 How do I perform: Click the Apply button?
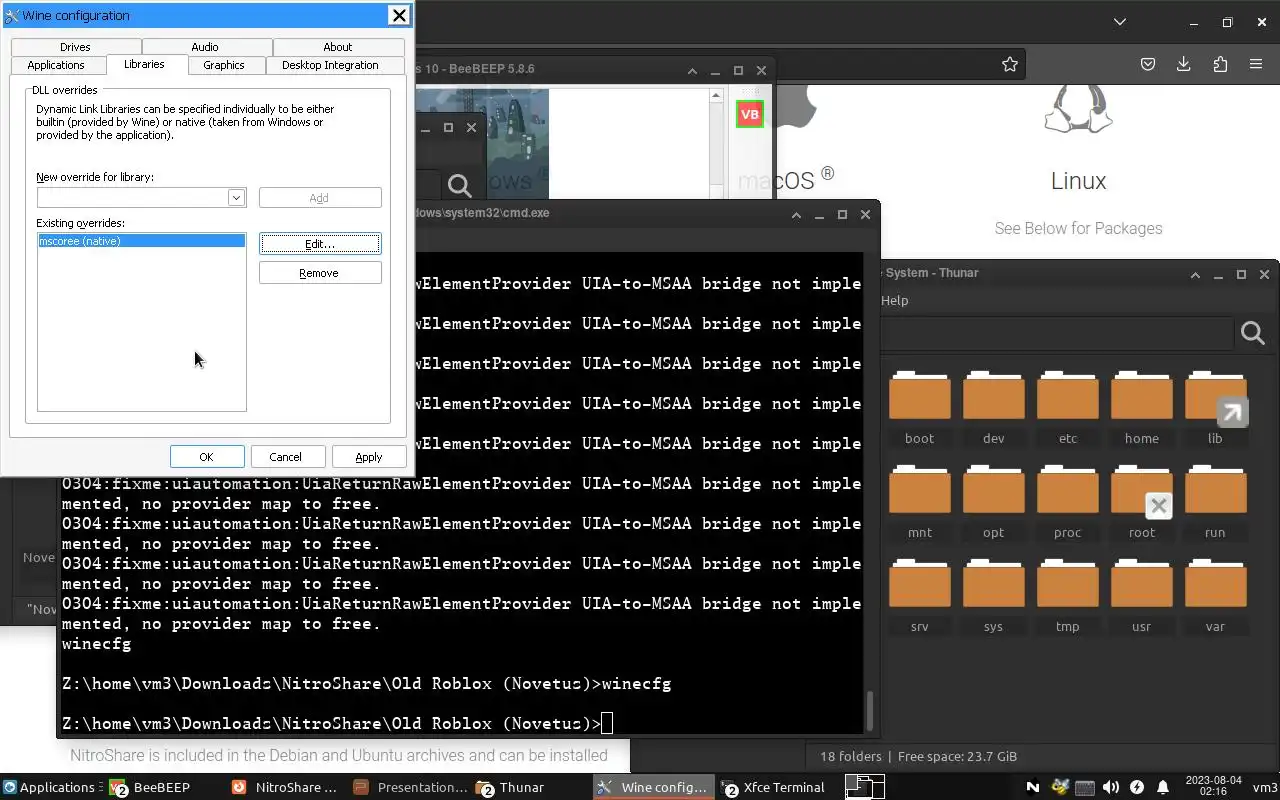click(369, 457)
